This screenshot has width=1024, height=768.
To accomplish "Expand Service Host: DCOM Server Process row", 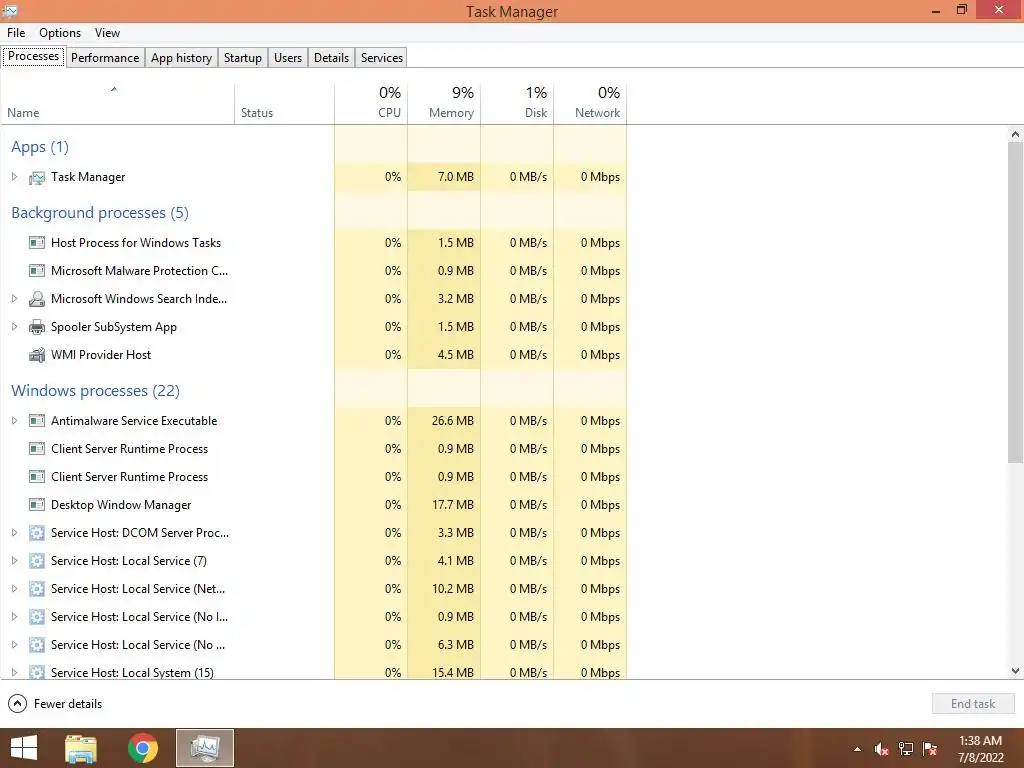I will [14, 533].
